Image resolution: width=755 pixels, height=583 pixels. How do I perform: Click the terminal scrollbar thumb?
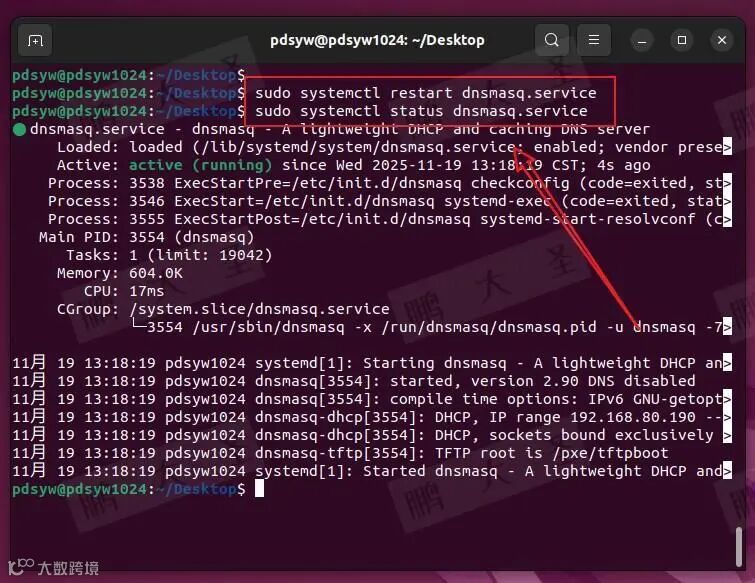pos(739,547)
